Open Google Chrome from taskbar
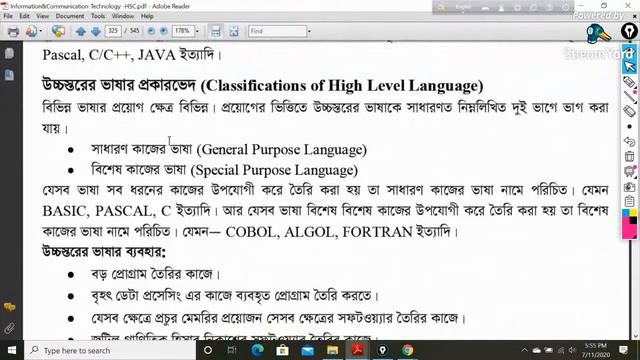The height and width of the screenshot is (360, 640). click(407, 350)
